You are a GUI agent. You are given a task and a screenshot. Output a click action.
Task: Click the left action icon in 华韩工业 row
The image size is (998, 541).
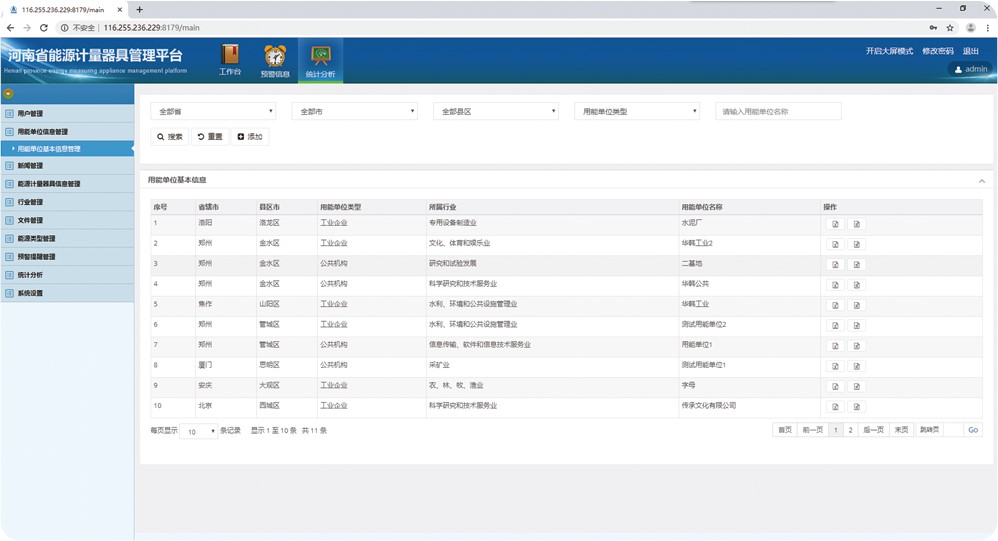click(x=835, y=306)
